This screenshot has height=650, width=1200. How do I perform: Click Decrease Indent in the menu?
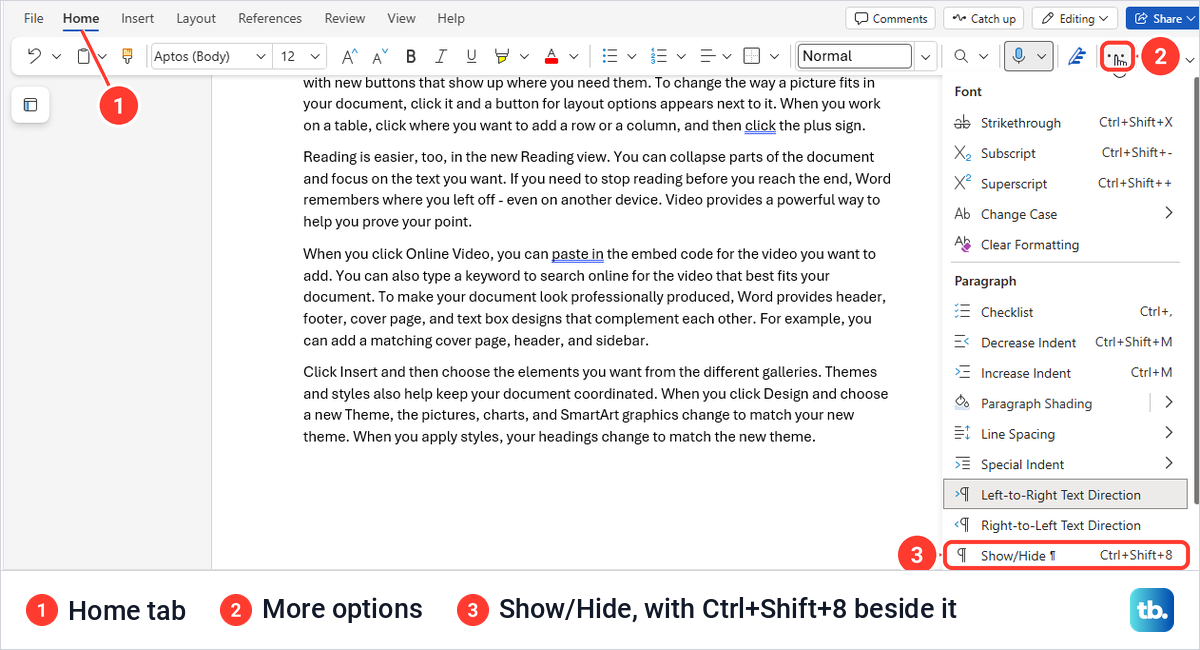(1065, 342)
